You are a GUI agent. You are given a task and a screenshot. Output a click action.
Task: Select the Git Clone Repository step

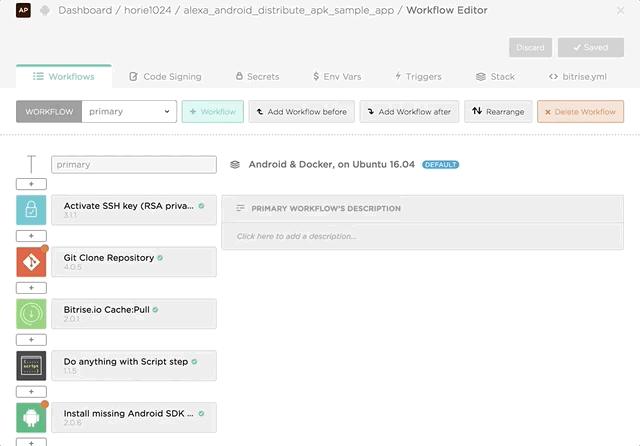(x=134, y=262)
